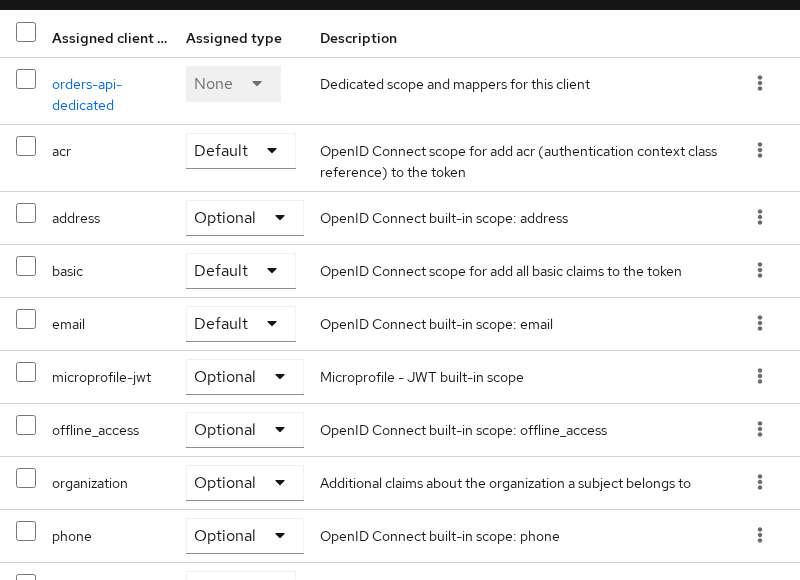Screen dimensions: 800x580
Task: Open kebab menu for acr row
Action: (x=760, y=150)
